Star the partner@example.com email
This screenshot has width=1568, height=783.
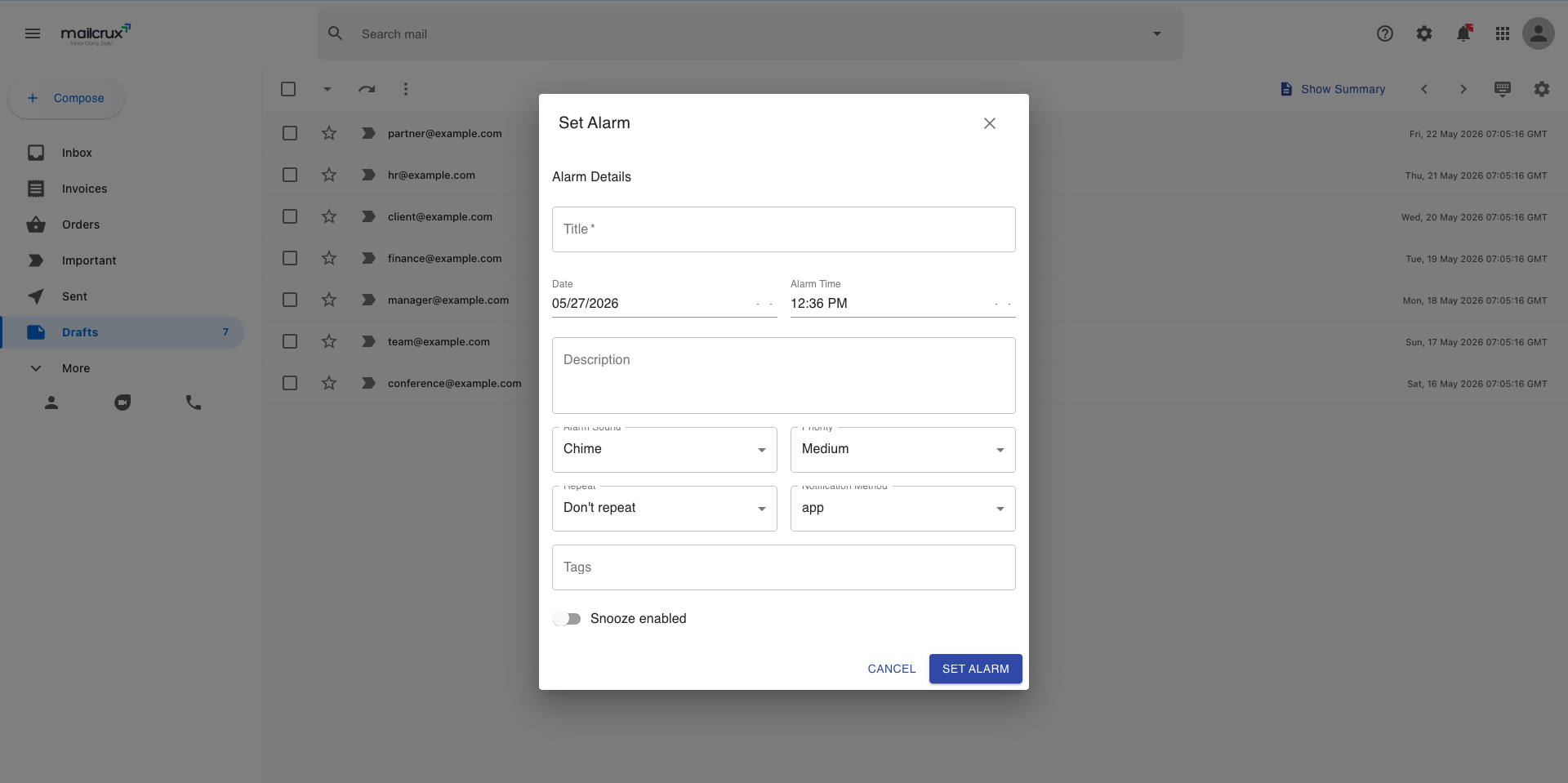329,133
